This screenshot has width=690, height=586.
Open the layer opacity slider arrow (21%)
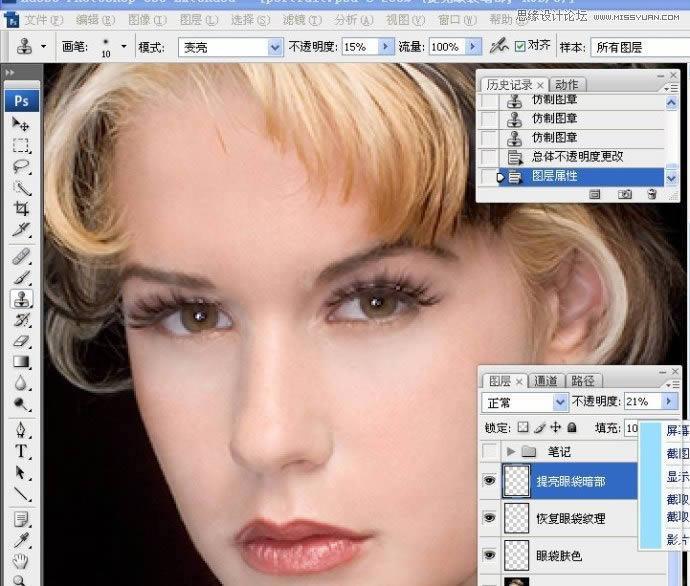pos(669,402)
